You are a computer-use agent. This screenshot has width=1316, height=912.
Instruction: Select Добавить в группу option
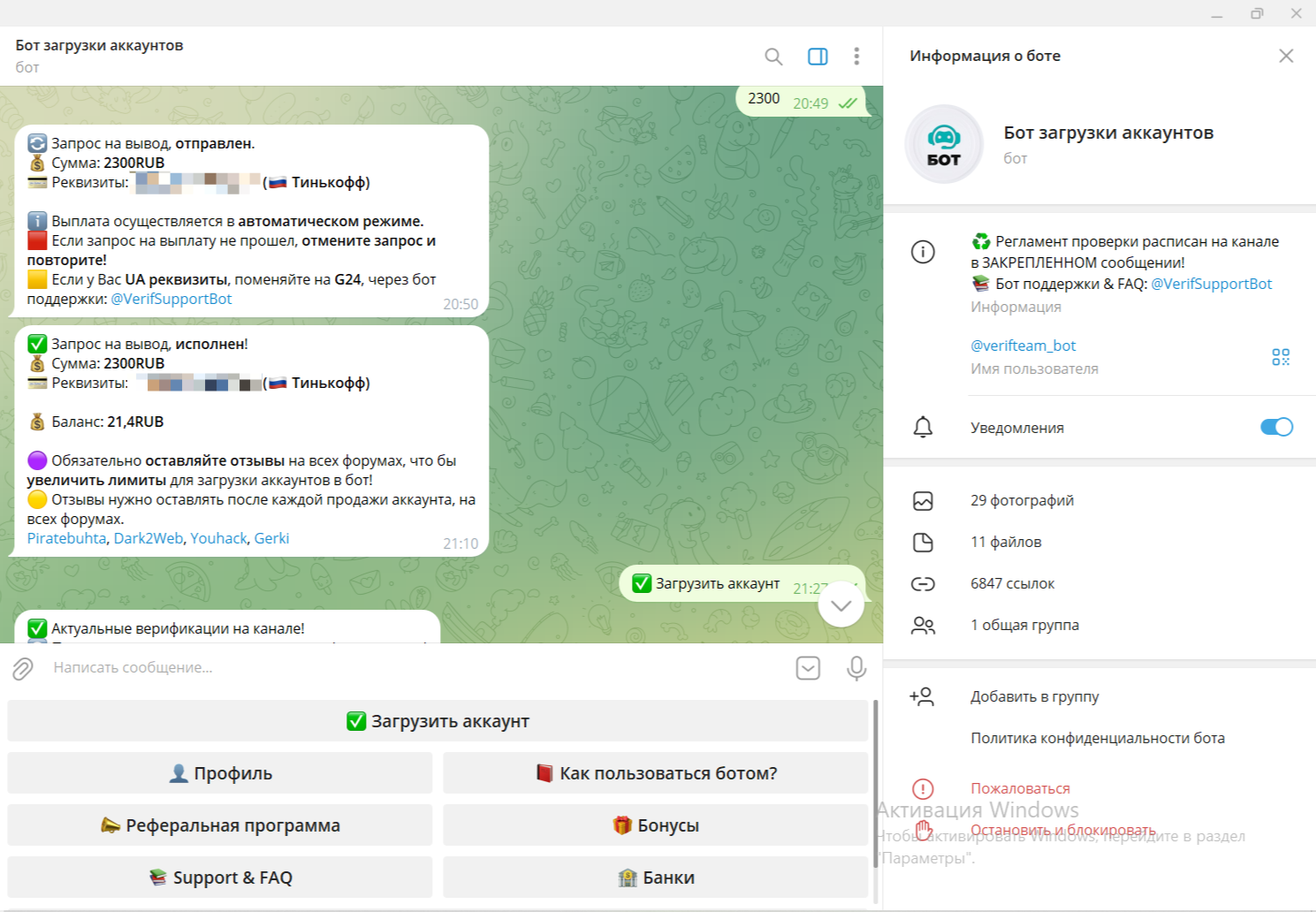(1034, 696)
